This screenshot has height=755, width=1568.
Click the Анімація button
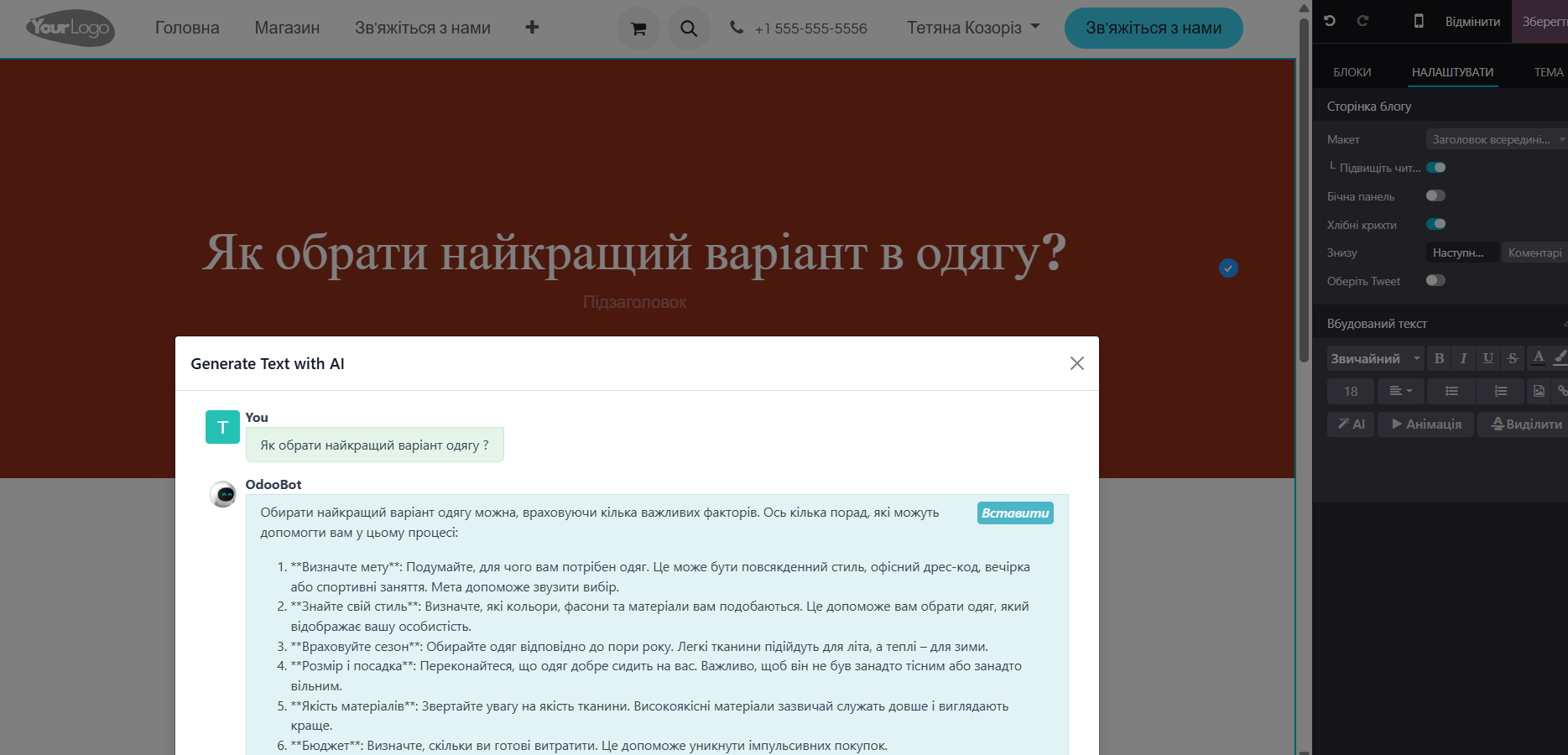pyautogui.click(x=1425, y=424)
